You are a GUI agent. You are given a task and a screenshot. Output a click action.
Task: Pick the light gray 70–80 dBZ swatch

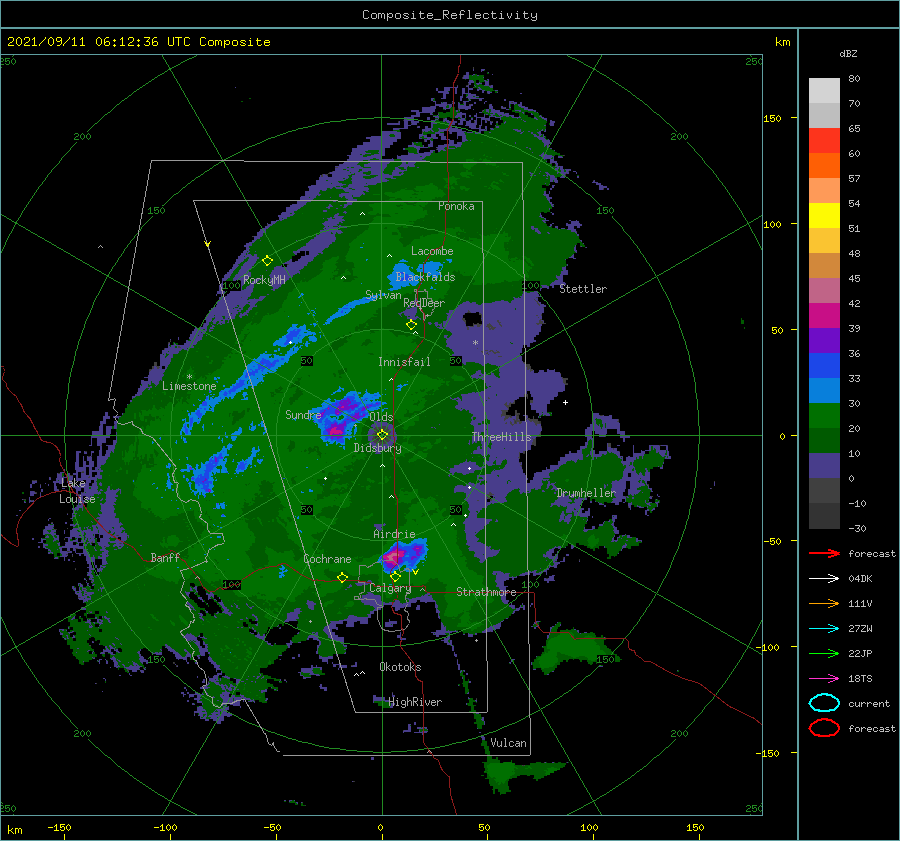point(824,90)
